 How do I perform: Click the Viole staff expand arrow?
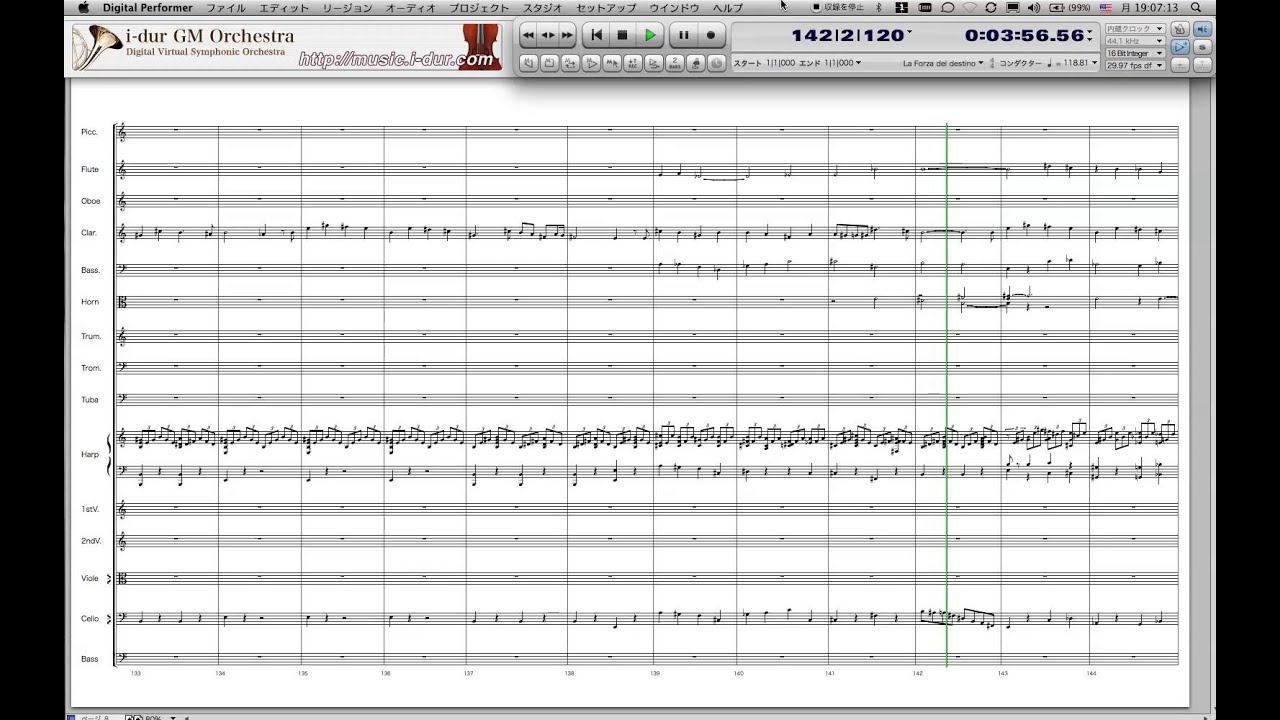coord(109,578)
